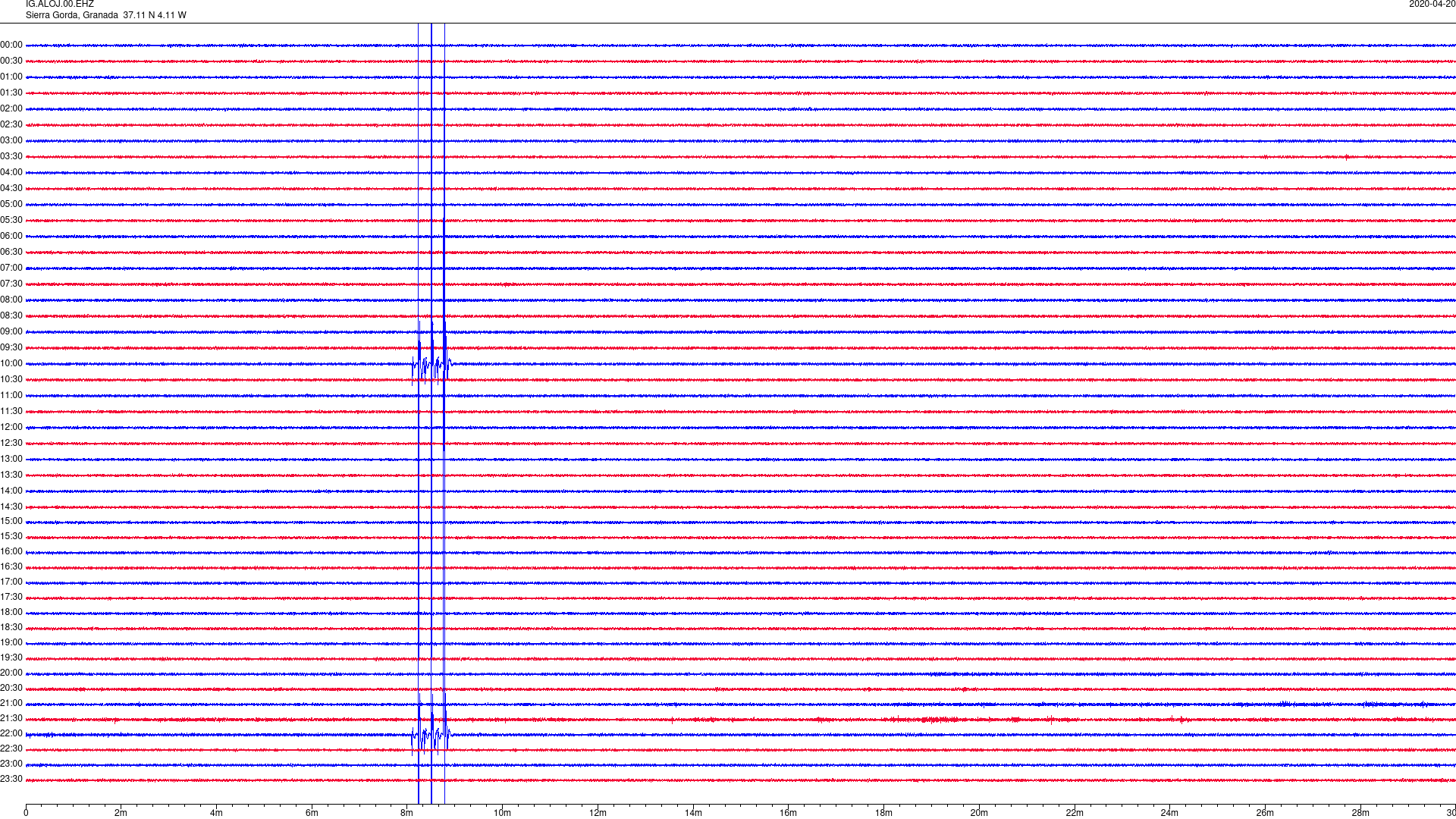Select the 05:00 trace time label
The height and width of the screenshot is (819, 1456).
(11, 205)
